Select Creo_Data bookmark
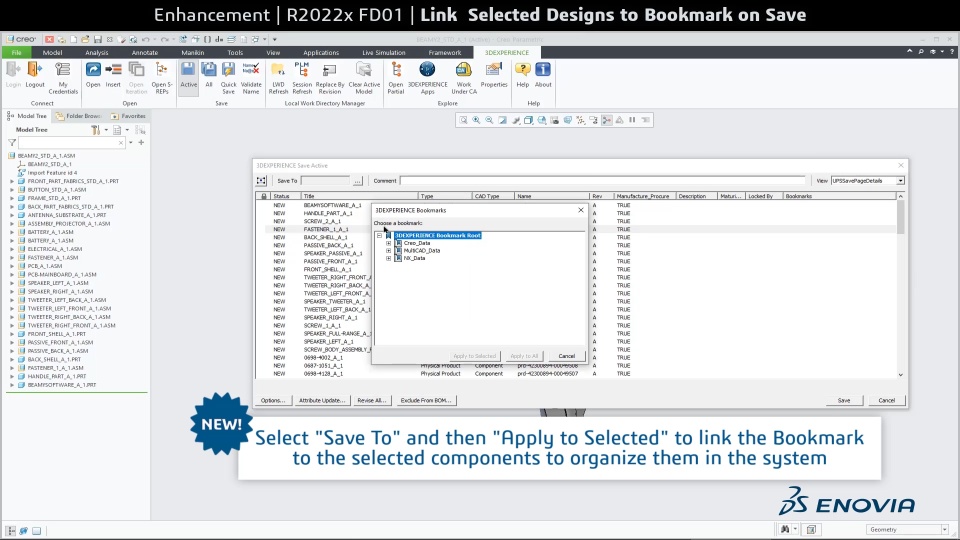Viewport: 960px width, 540px height. [416, 243]
